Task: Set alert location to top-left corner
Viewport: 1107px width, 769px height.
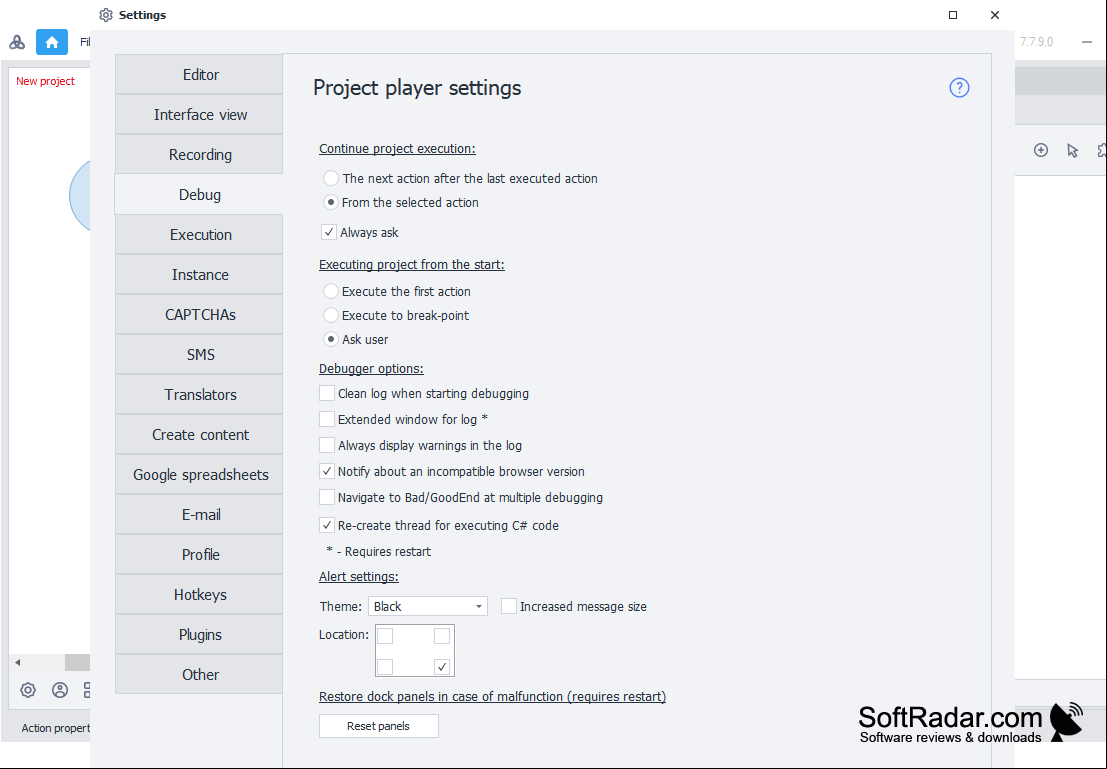Action: tap(385, 636)
